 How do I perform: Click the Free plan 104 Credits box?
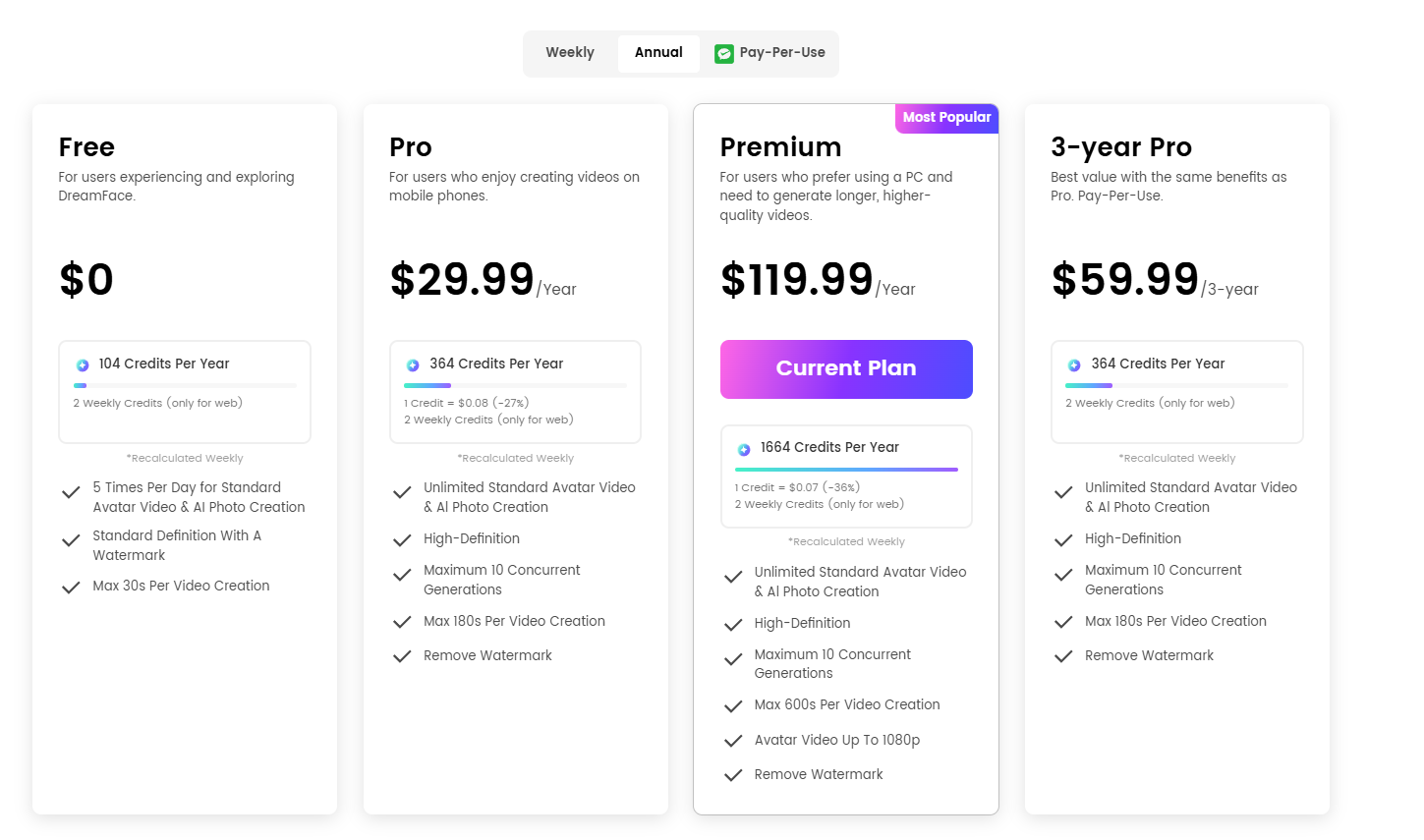coord(185,392)
